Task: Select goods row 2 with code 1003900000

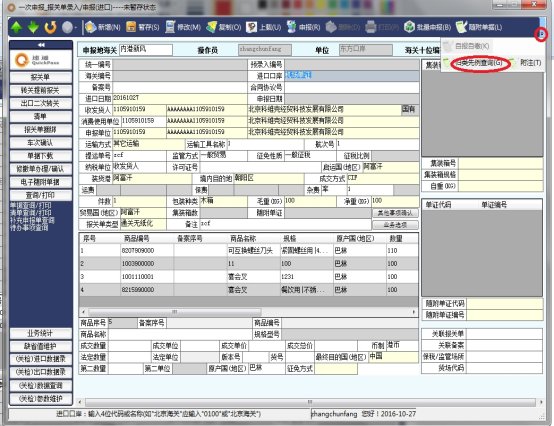Action: (x=248, y=264)
